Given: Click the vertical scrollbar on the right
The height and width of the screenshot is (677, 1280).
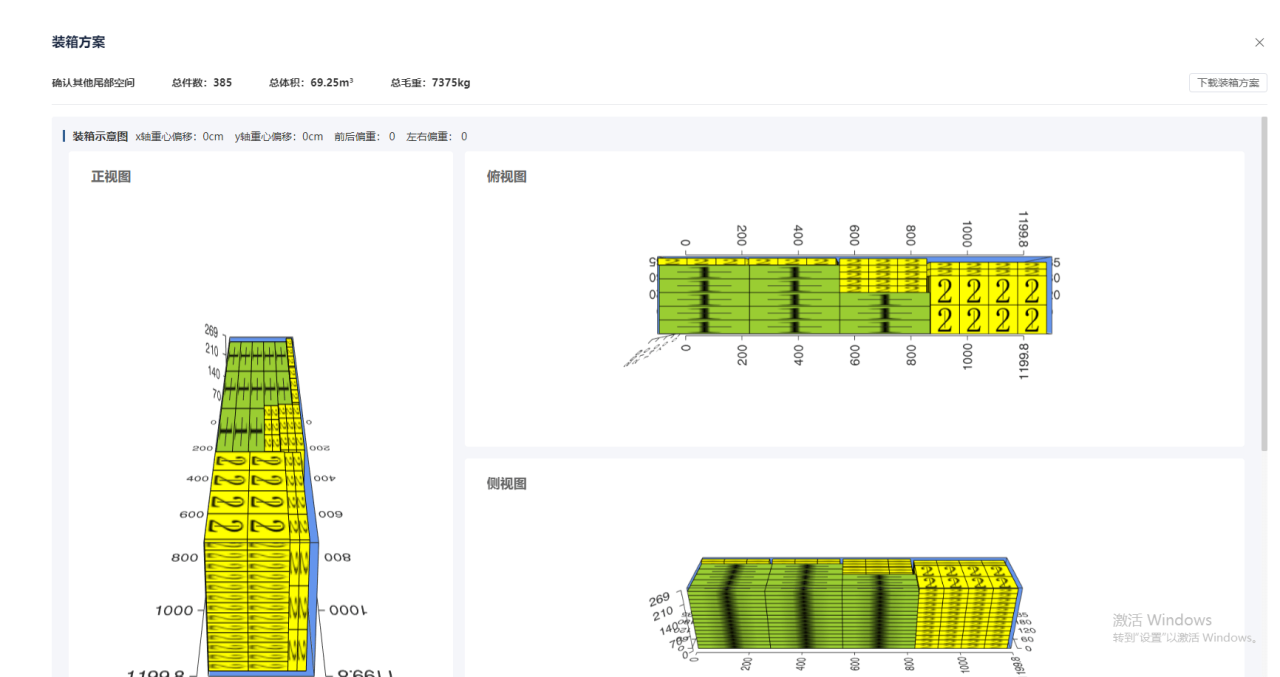Looking at the screenshot, I should 1264,290.
